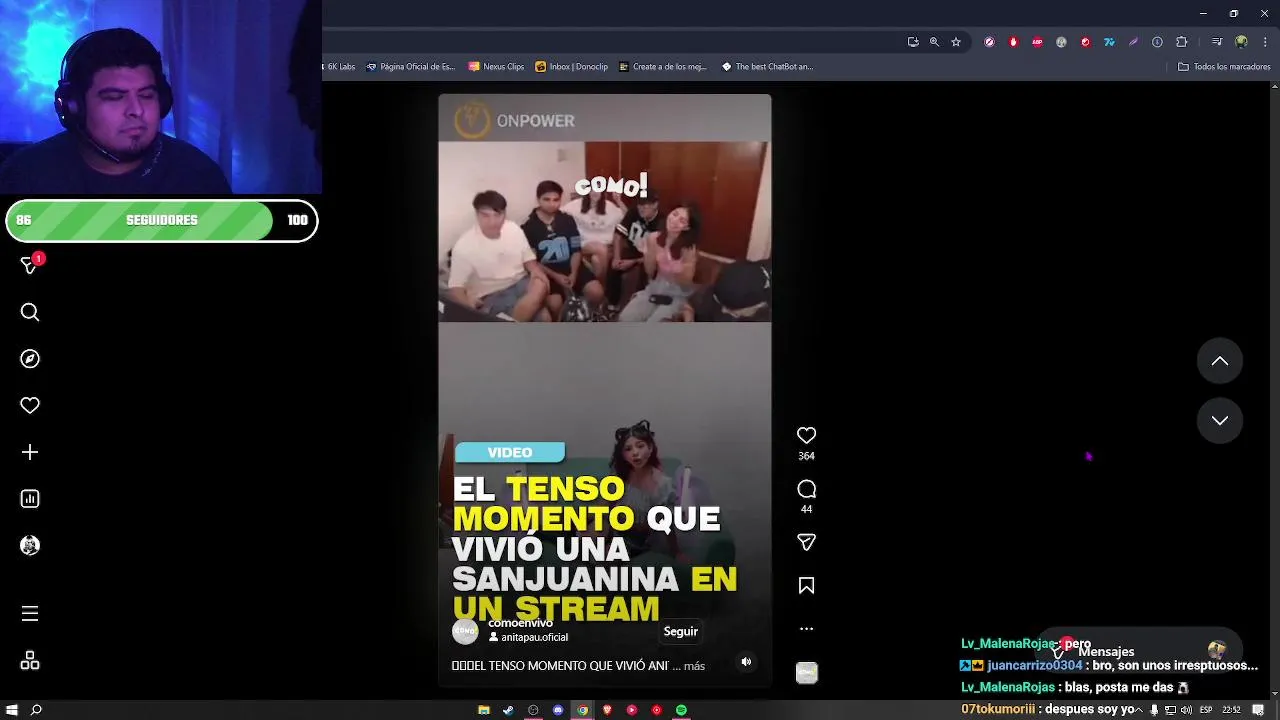Open the Chrome profile avatar

click(1241, 42)
